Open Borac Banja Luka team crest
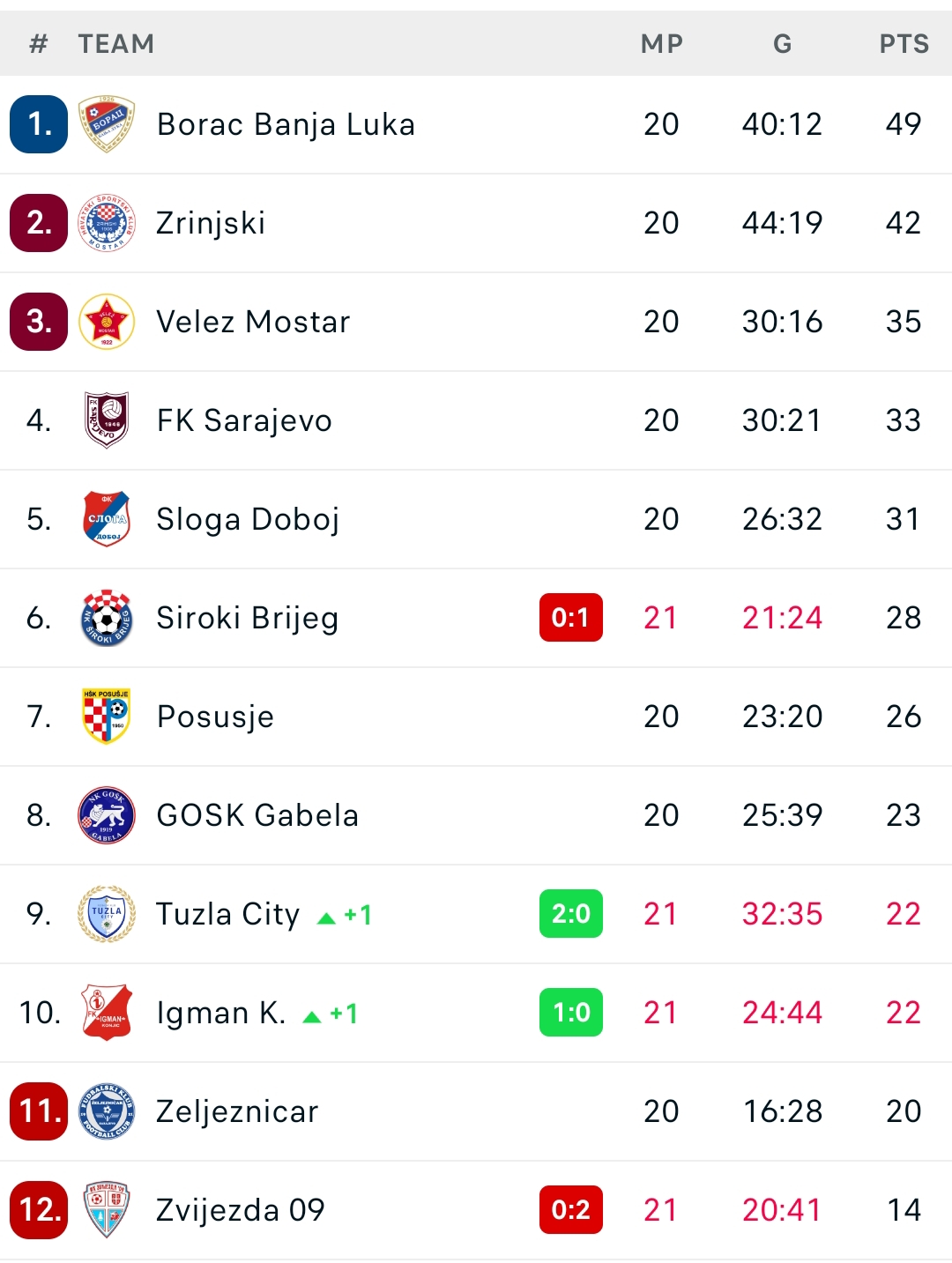The image size is (952, 1263). tap(107, 124)
